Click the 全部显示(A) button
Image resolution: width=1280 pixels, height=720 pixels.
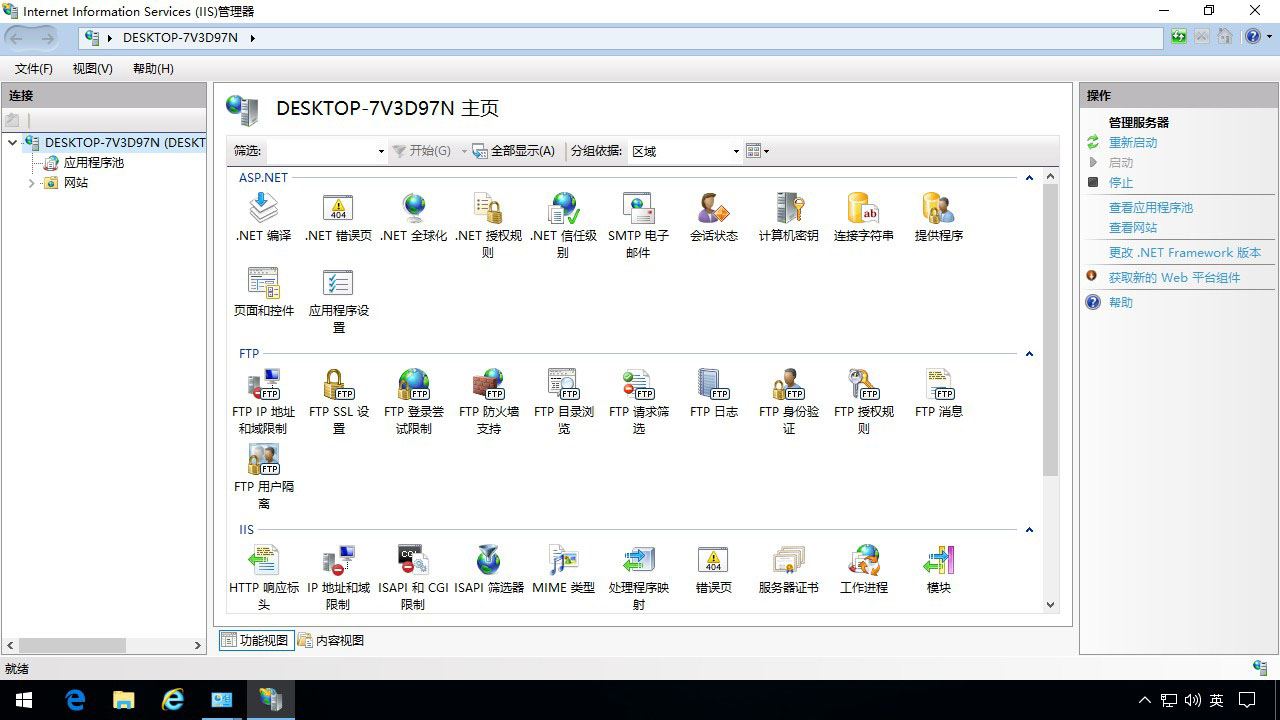[x=514, y=151]
